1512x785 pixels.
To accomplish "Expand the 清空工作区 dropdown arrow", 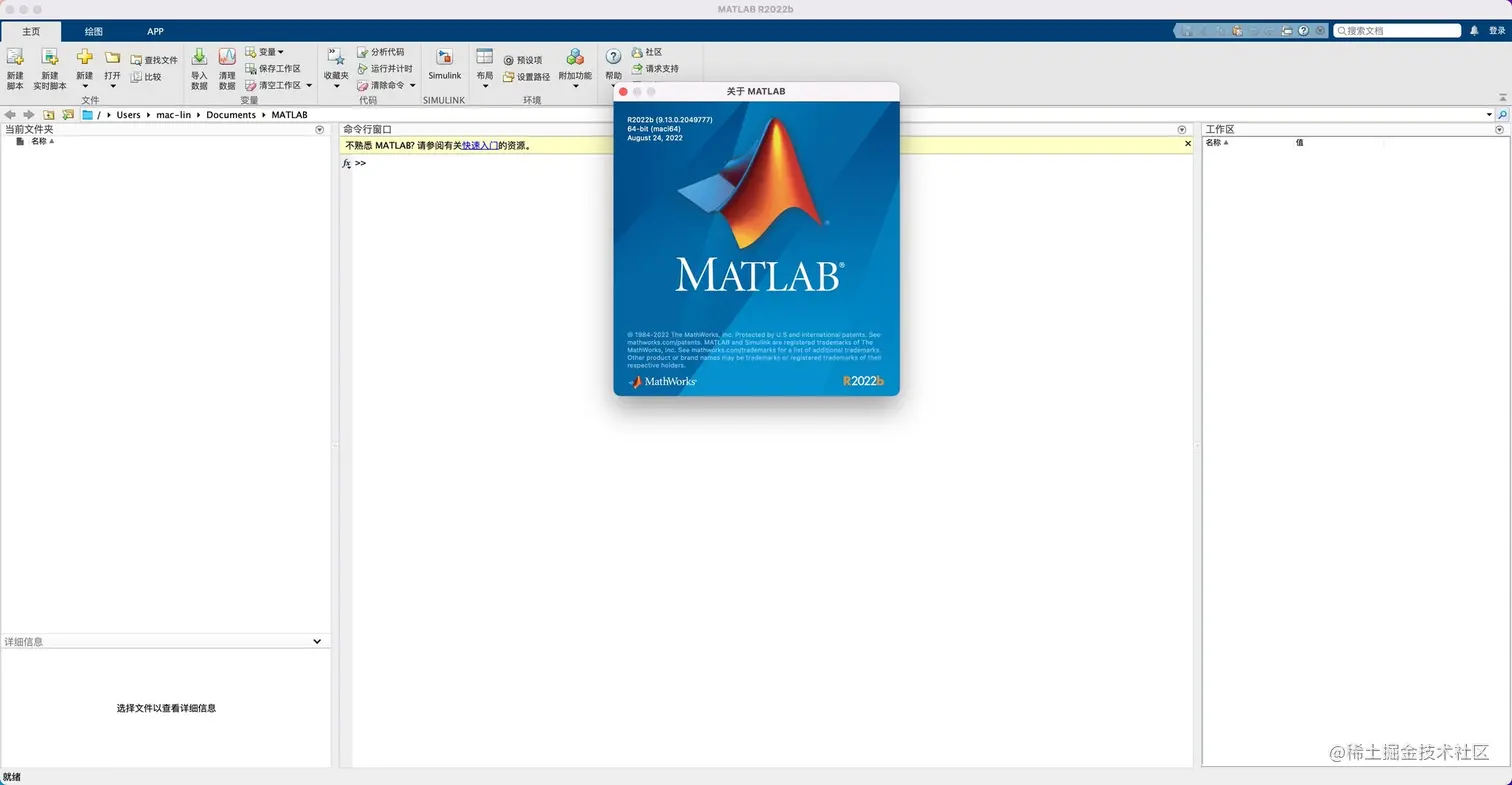I will 309,86.
